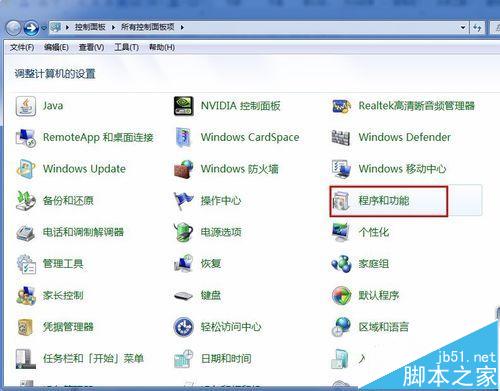Screen dimensions: 500x391
Task: Open the 操作中心 flag icon
Action: (183, 201)
